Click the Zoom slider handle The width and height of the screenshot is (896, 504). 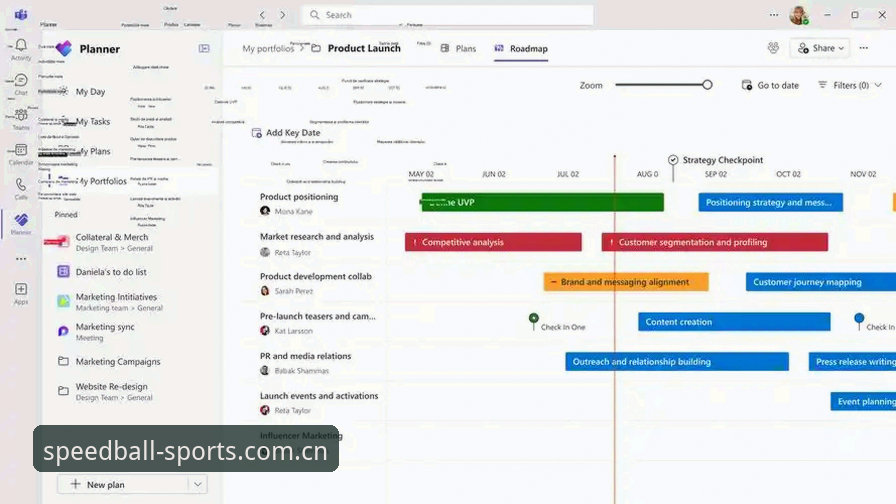coord(707,85)
